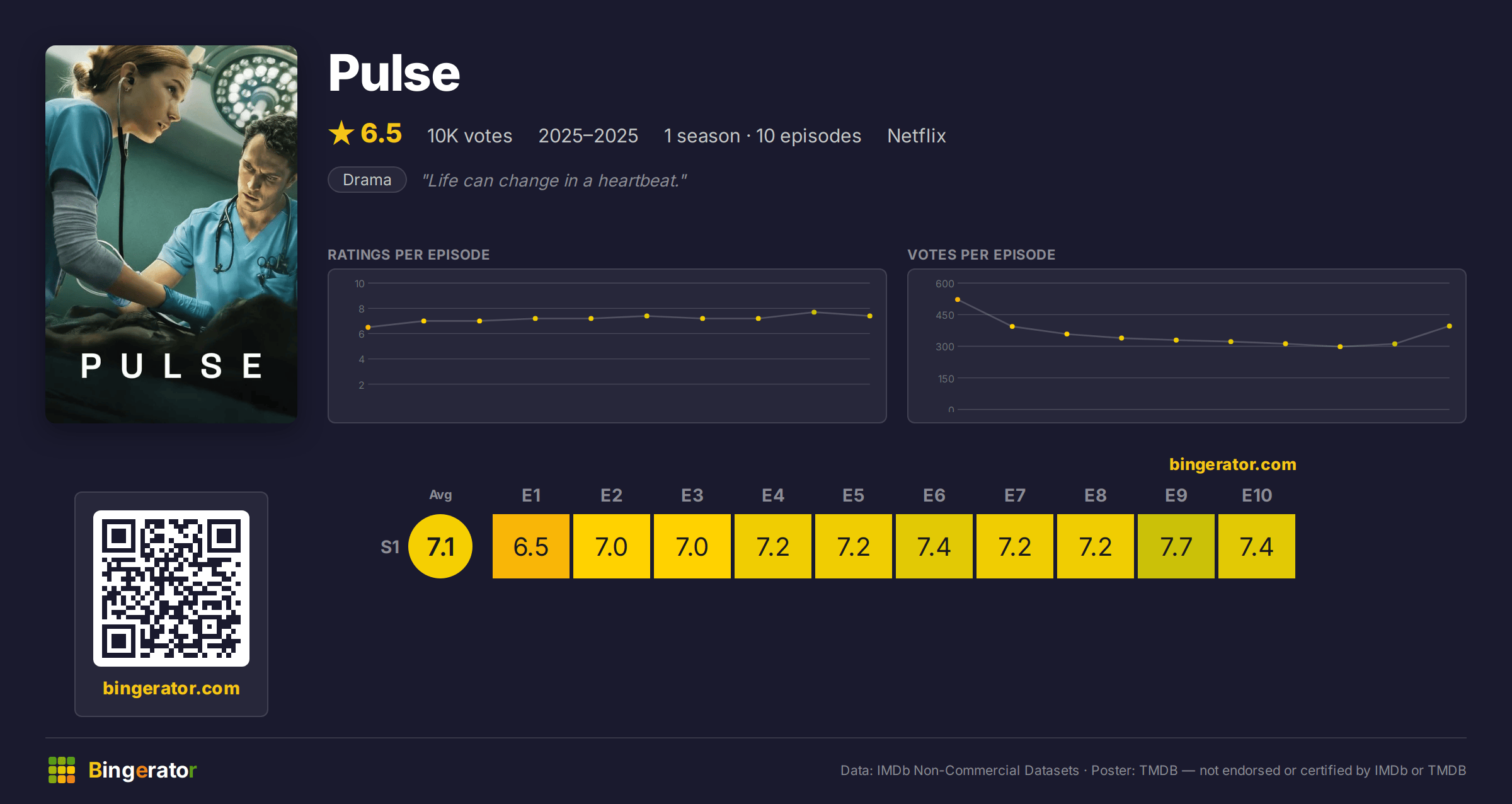The height and width of the screenshot is (804, 1512).
Task: Click bingerator.com link above episode grid
Action: pos(1233,464)
